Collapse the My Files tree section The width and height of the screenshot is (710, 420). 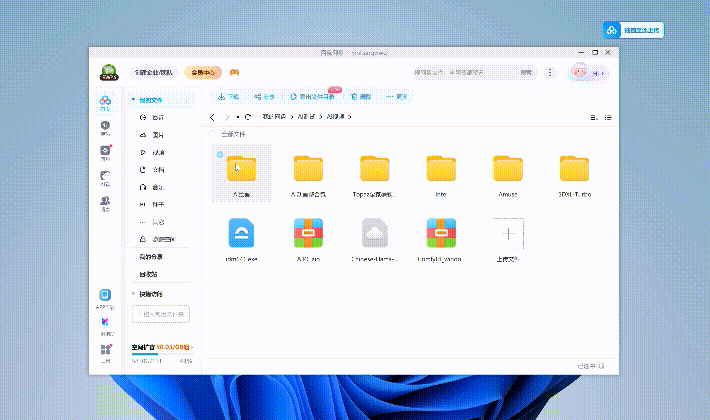click(133, 100)
